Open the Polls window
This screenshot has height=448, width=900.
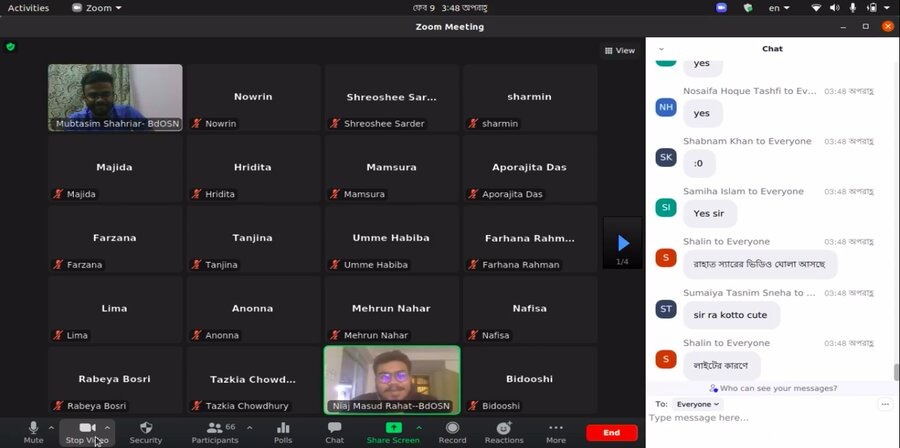pyautogui.click(x=283, y=431)
